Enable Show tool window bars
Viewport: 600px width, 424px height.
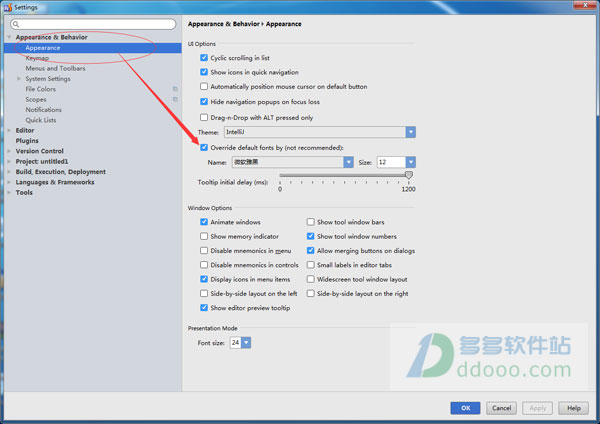(x=311, y=222)
